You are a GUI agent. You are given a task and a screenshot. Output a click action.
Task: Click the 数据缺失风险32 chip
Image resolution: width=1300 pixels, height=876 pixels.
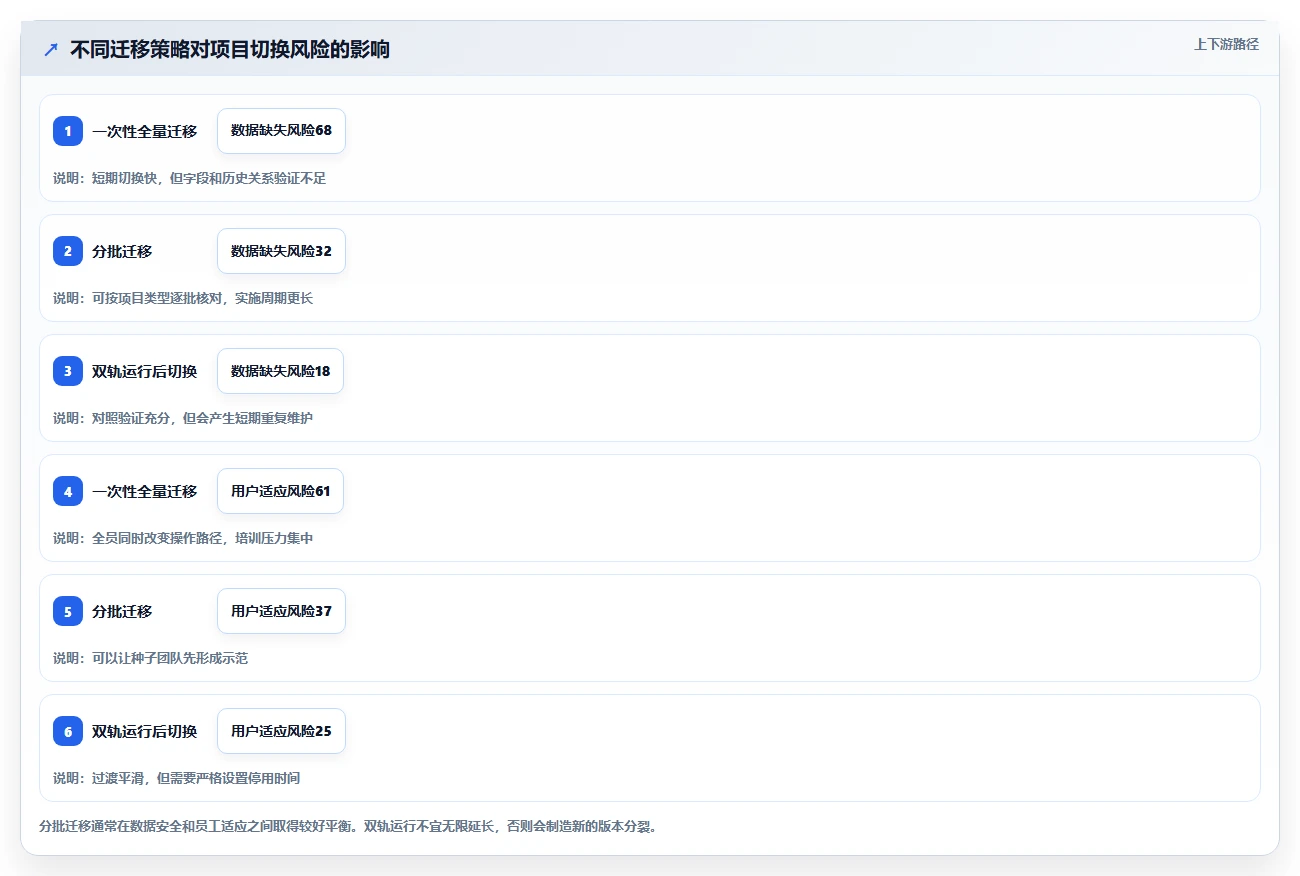point(281,251)
